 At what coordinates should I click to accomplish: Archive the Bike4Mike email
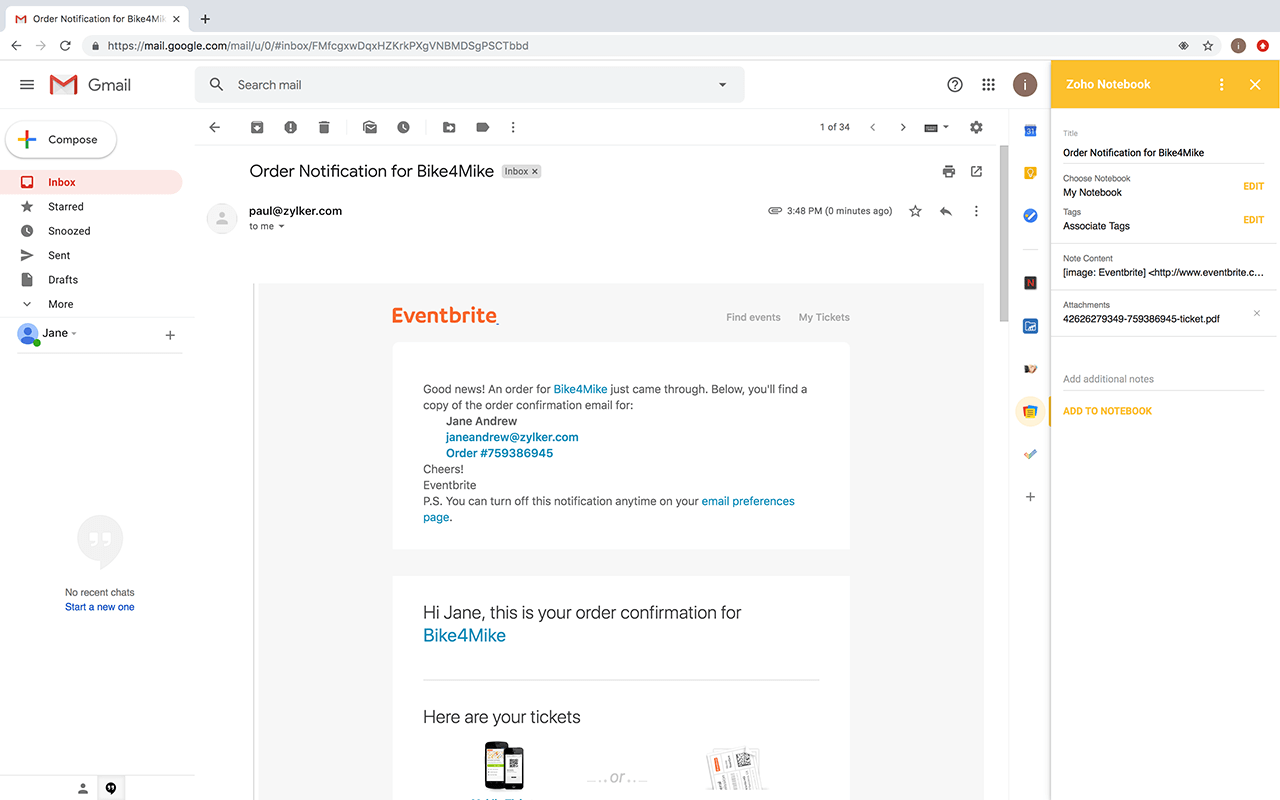256,127
